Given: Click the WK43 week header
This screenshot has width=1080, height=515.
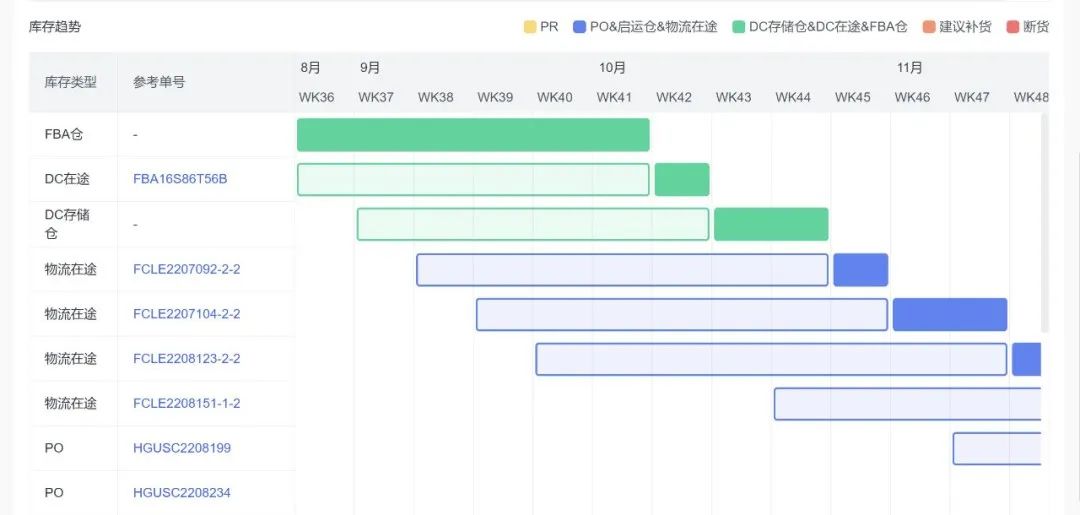Looking at the screenshot, I should 734,97.
